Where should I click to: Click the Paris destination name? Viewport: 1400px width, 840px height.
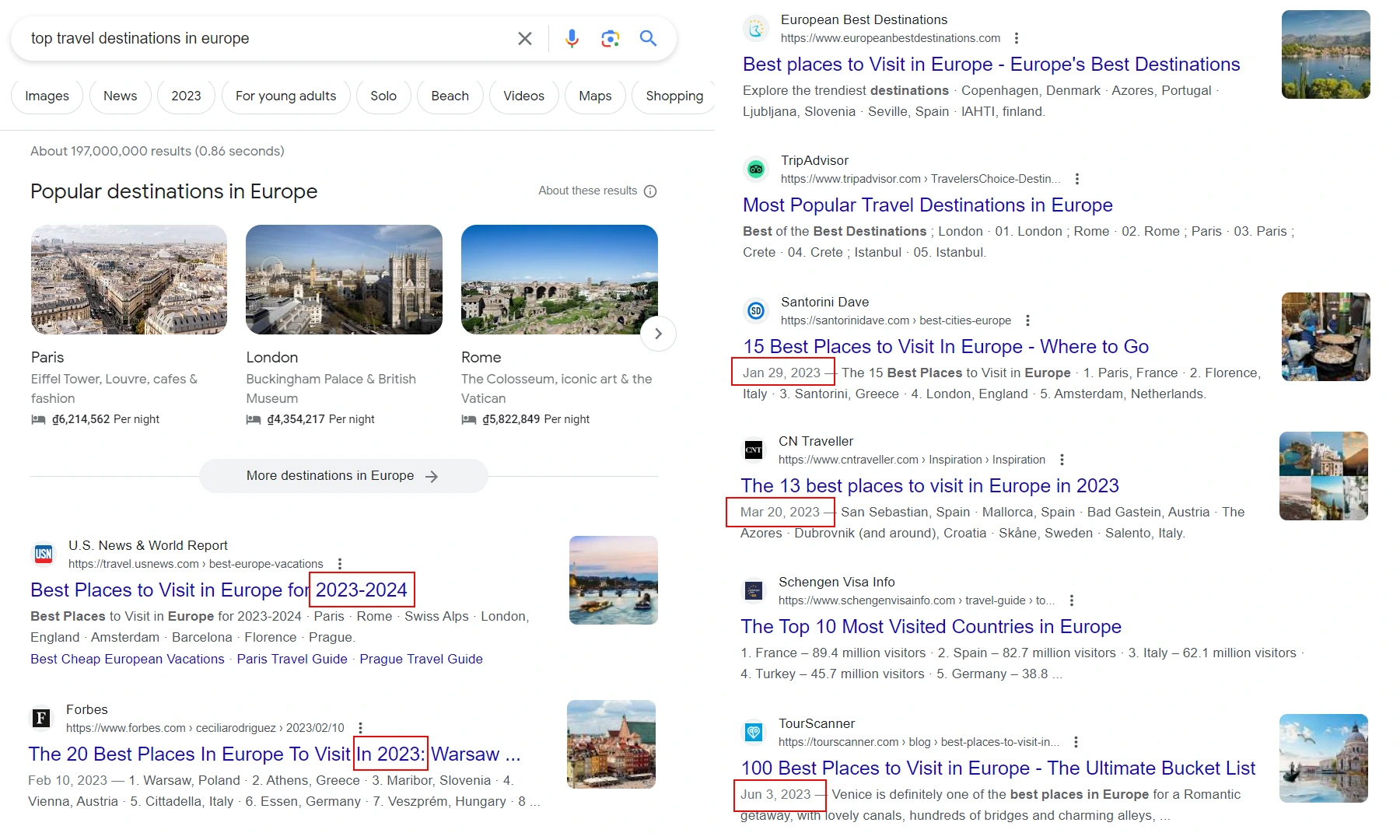47,357
